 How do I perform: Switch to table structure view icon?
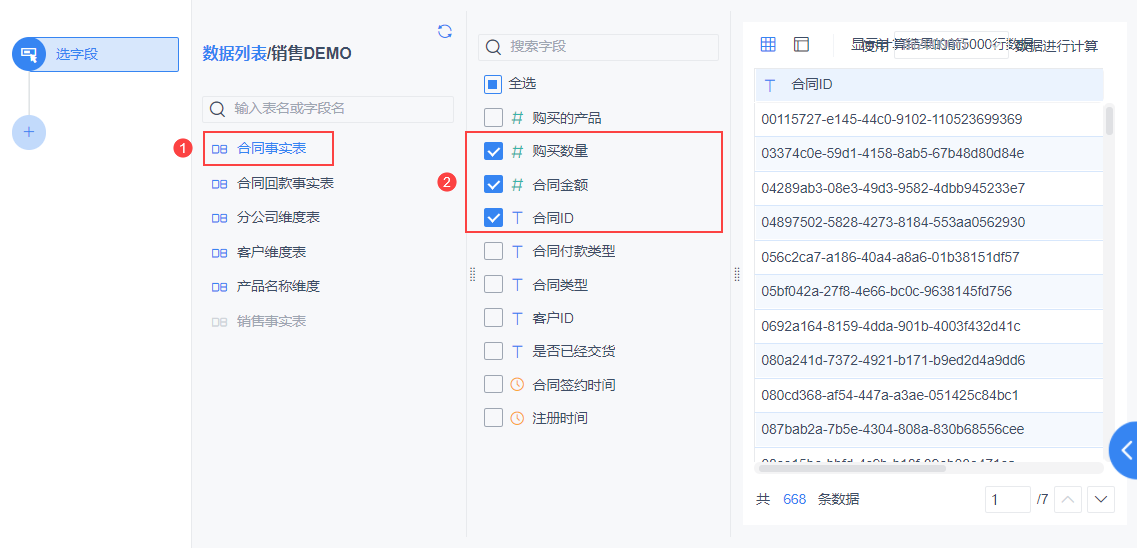pyautogui.click(x=801, y=44)
